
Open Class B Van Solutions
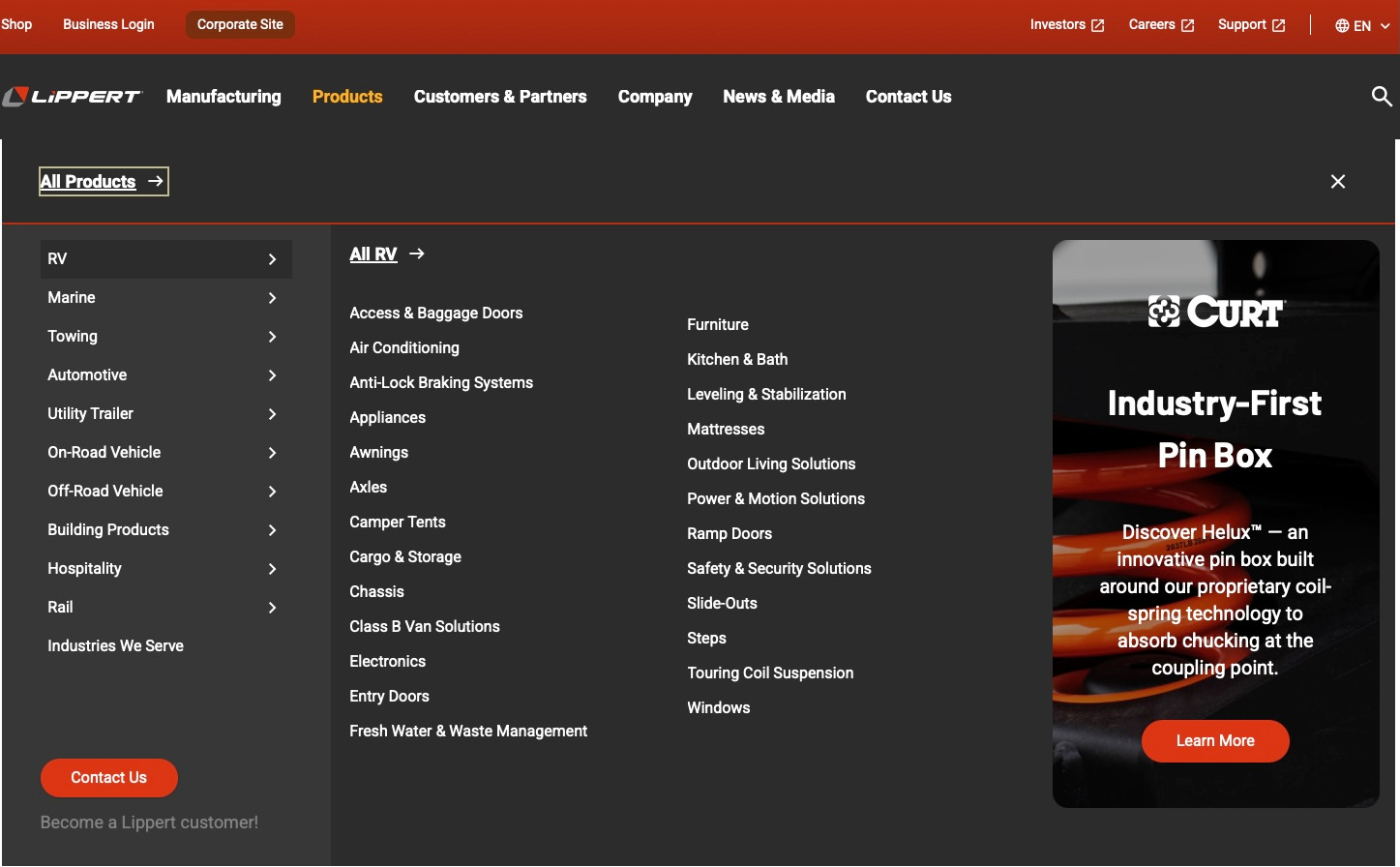[x=425, y=626]
